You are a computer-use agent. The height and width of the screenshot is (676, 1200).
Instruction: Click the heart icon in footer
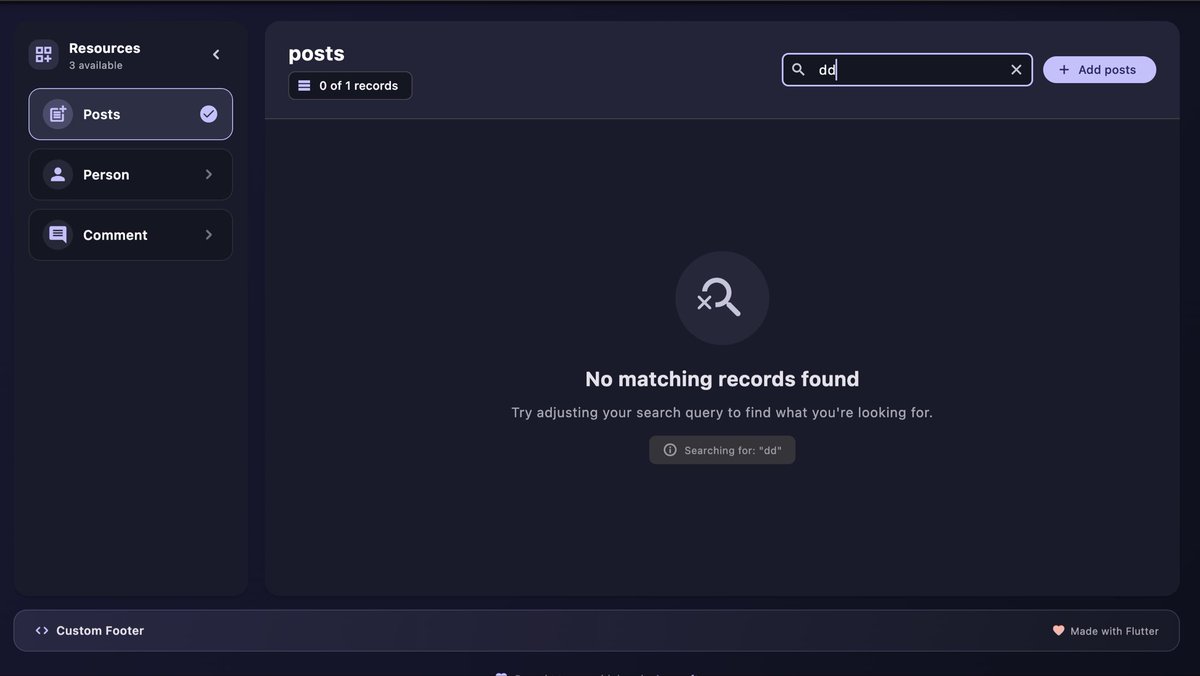pyautogui.click(x=1058, y=631)
